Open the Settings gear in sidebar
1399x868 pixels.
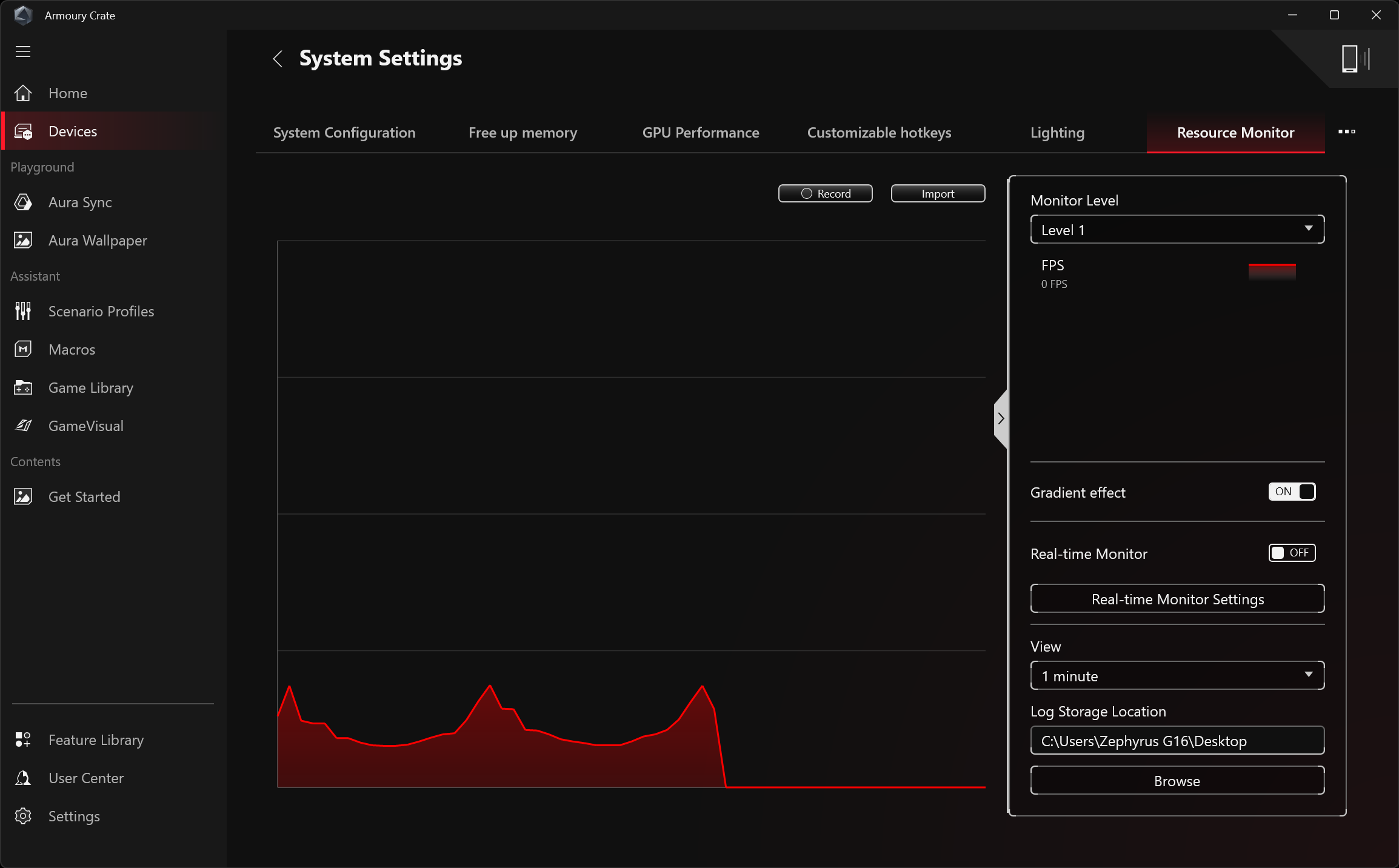pyautogui.click(x=23, y=816)
